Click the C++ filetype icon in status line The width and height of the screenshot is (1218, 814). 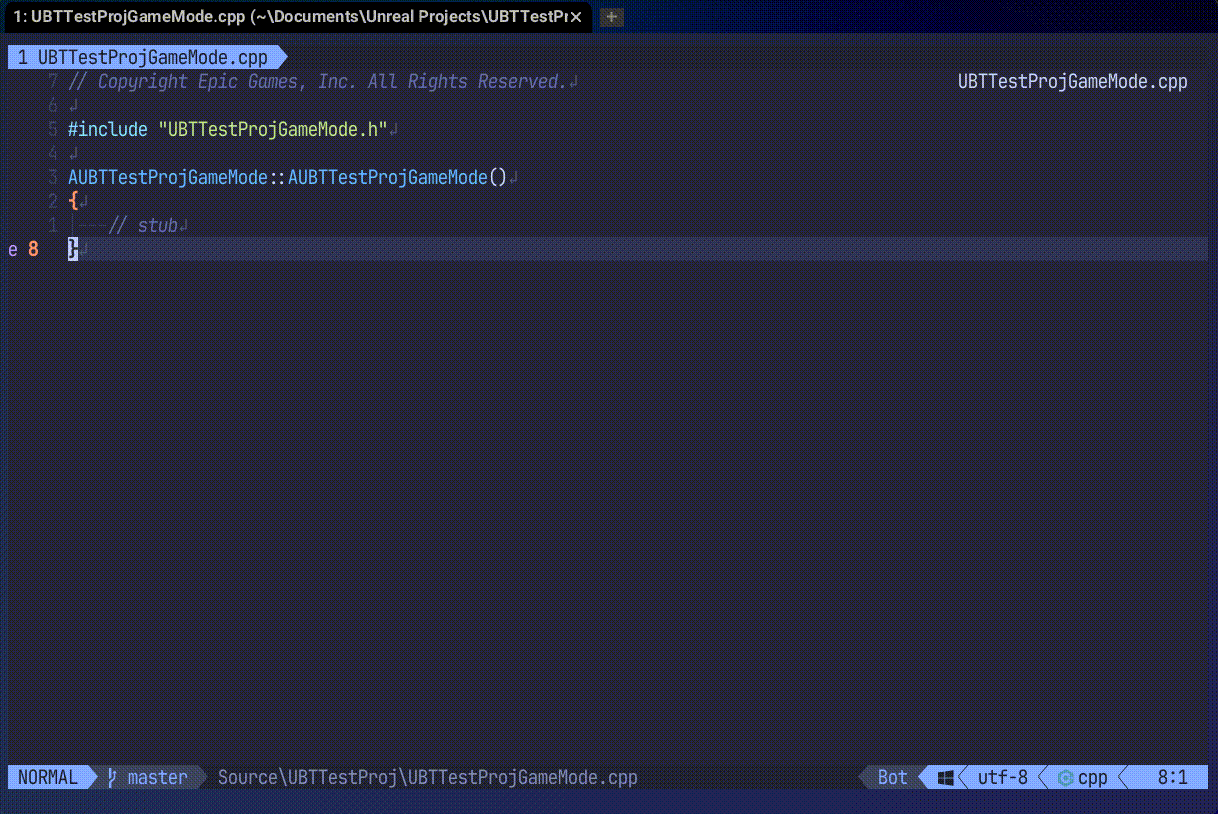(x=1066, y=777)
